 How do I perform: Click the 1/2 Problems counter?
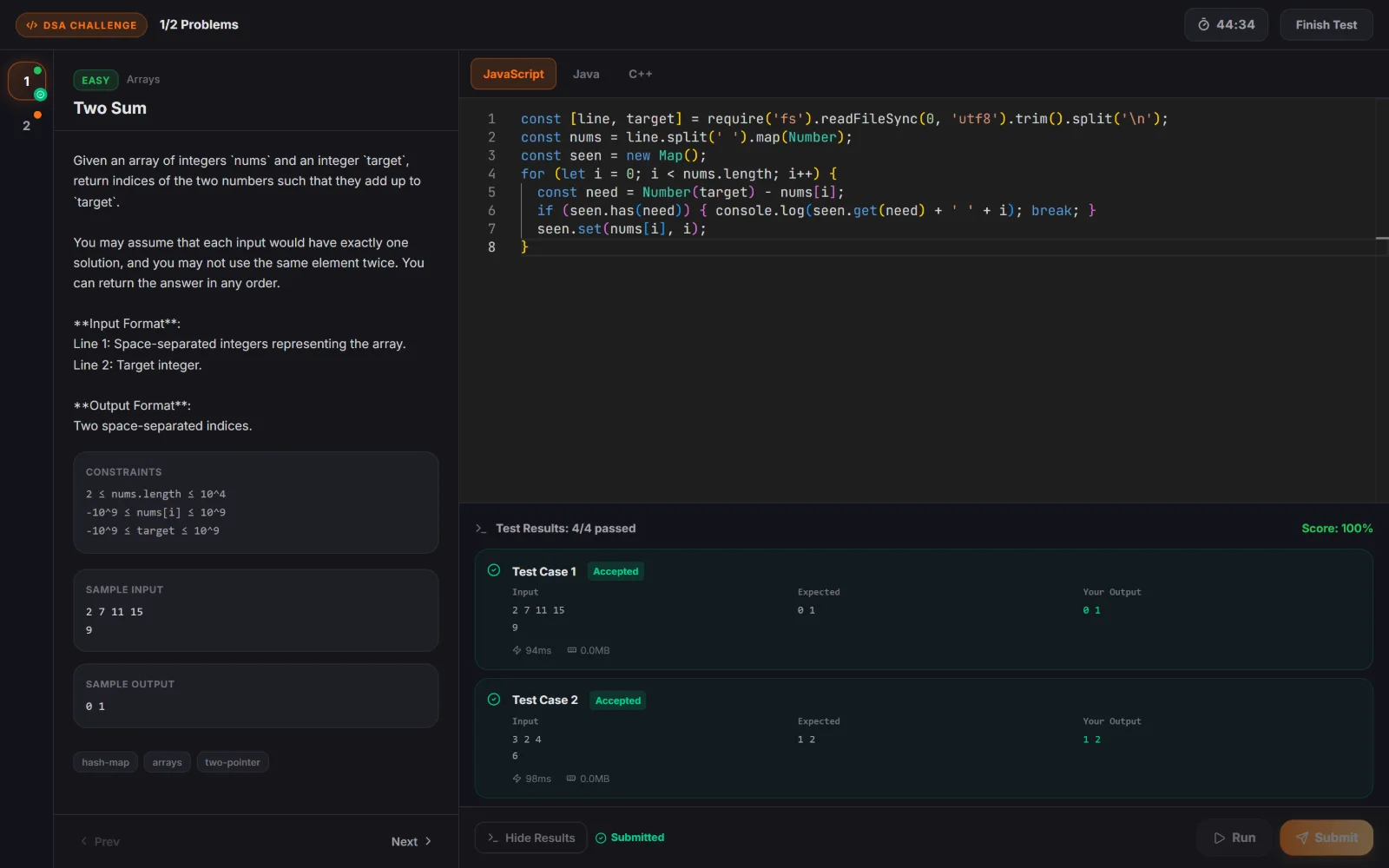coord(199,24)
